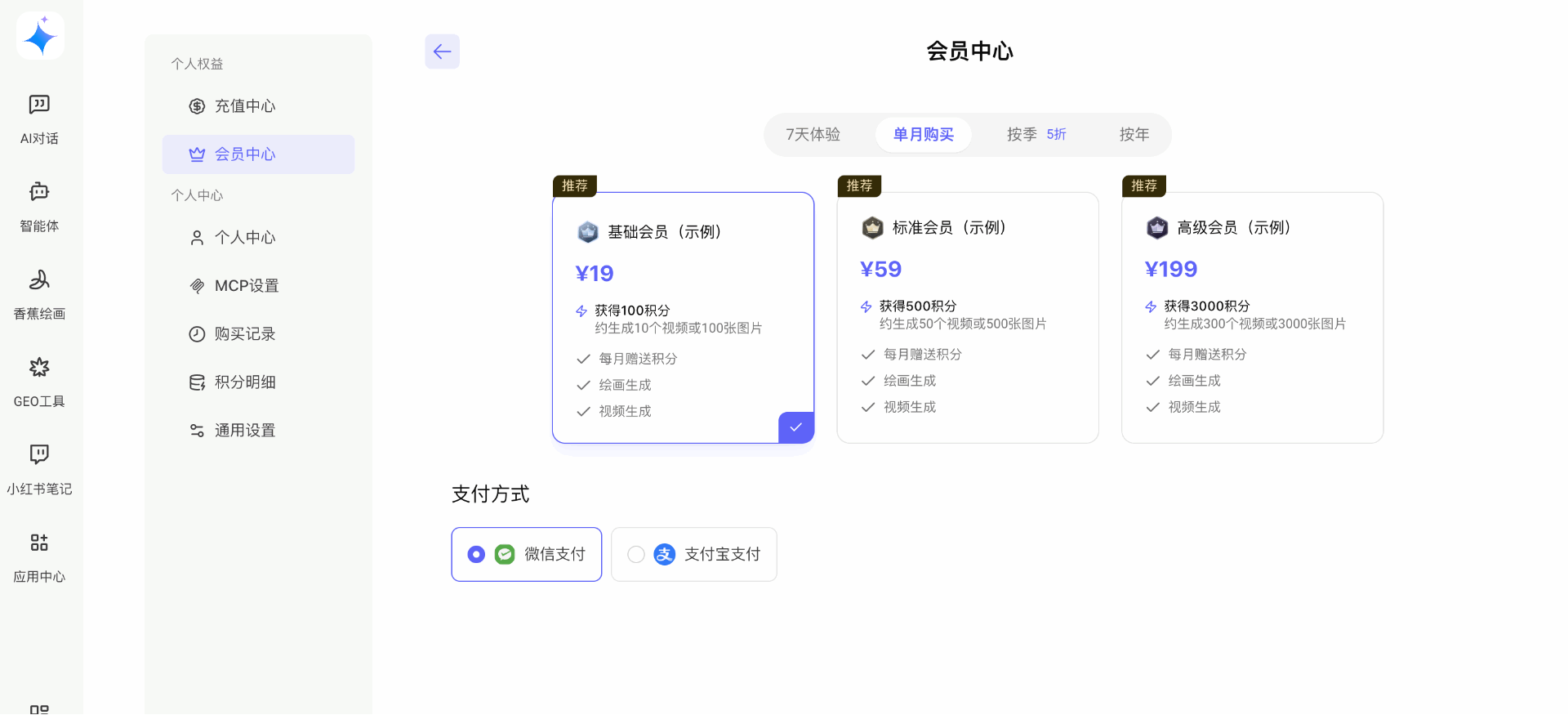Open MCP设置 menu item
Screen dimensions: 1568x715
258,286
